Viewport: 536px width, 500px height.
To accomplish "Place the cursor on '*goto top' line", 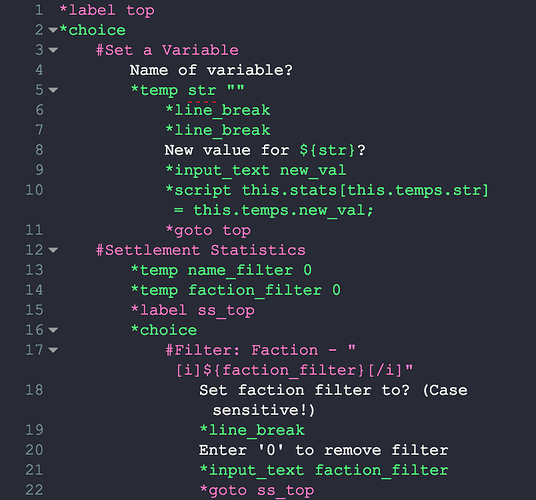I will 208,230.
